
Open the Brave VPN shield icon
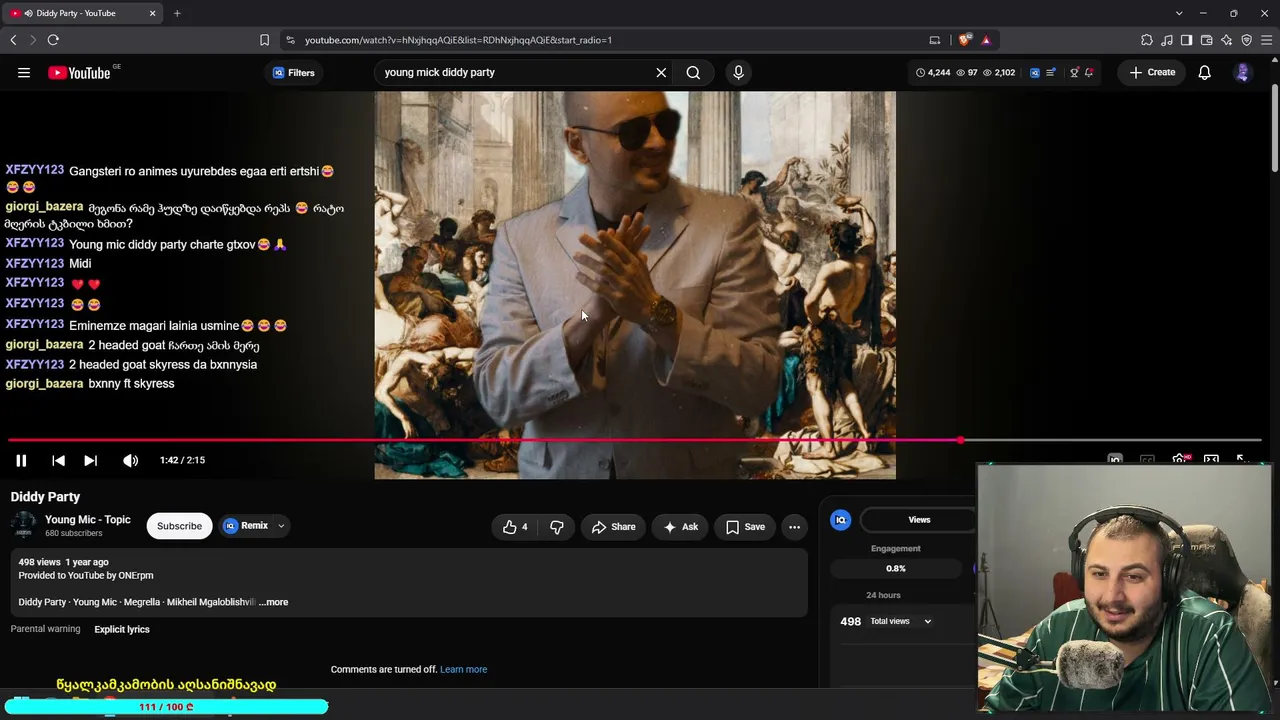[x=1246, y=40]
